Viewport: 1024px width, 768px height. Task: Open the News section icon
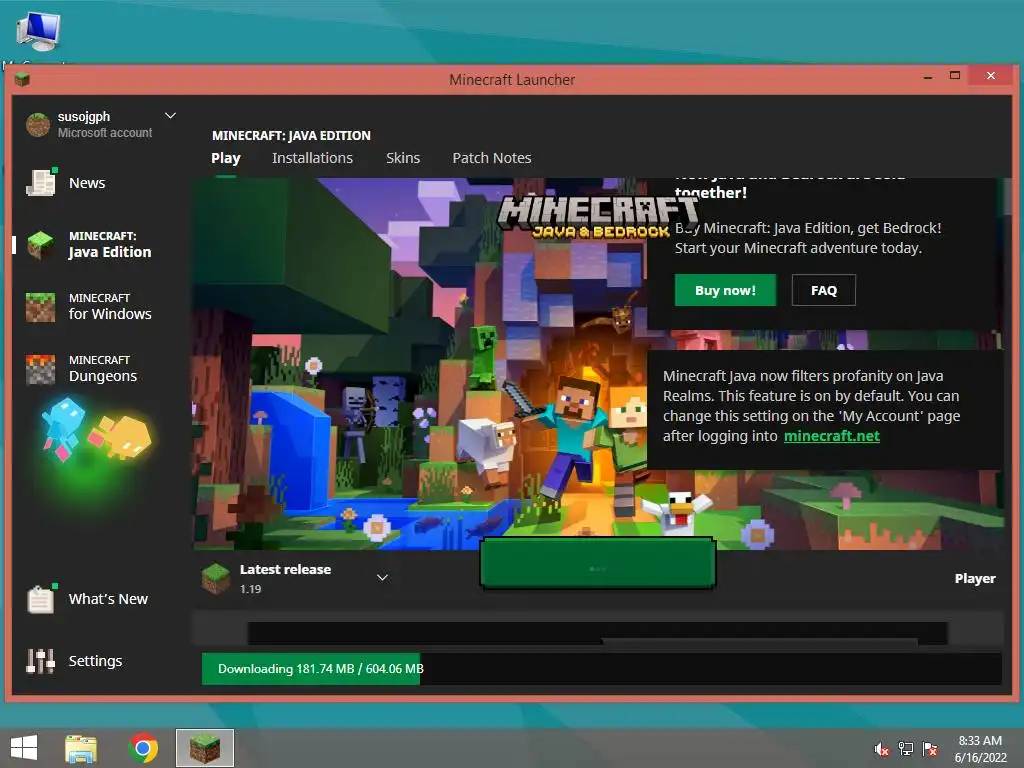[x=41, y=182]
